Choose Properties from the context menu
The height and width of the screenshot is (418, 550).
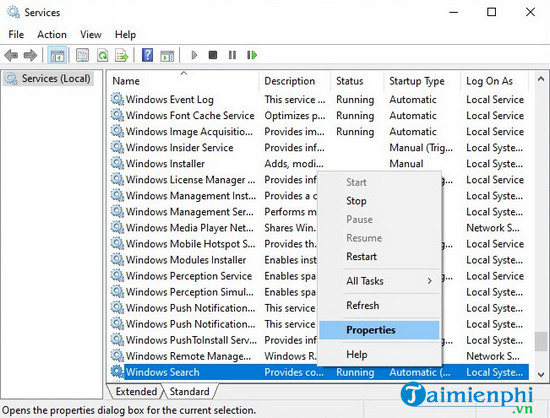(x=380, y=330)
